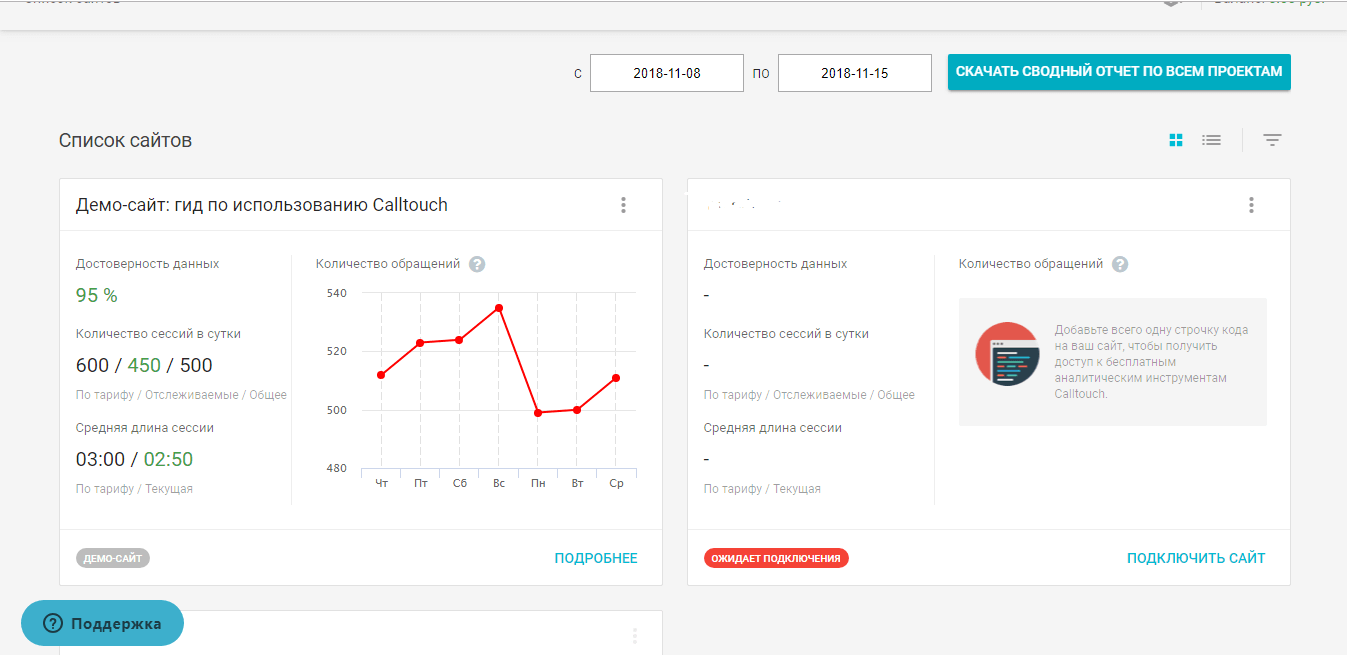This screenshot has height=655, width=1347.
Task: Open ПОДРОБНЕЕ on the demo site card
Action: pyautogui.click(x=596, y=558)
